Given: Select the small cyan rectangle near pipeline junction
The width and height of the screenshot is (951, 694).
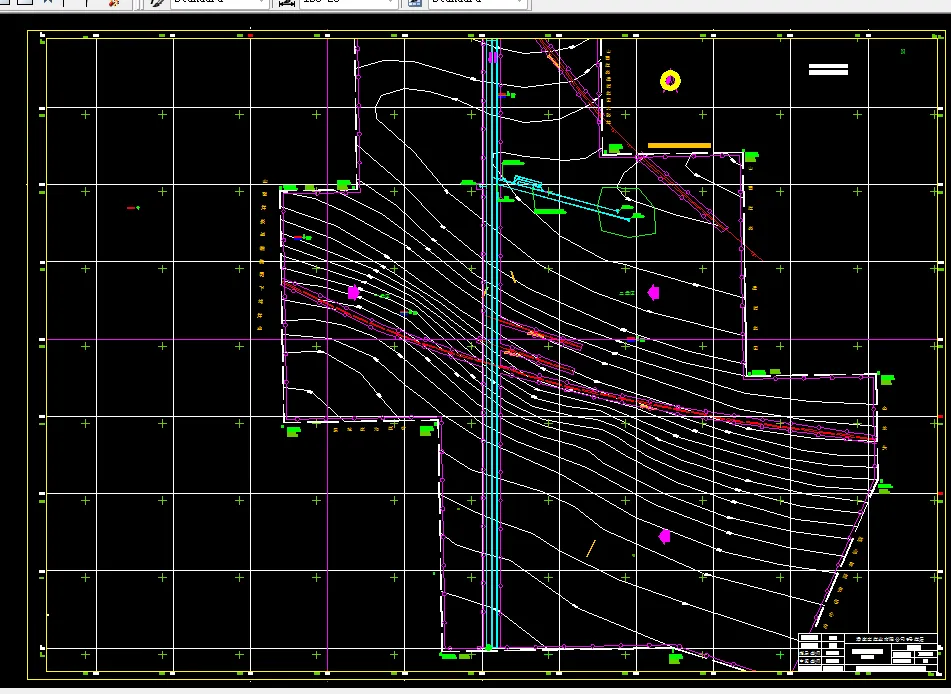Looking at the screenshot, I should (x=528, y=181).
